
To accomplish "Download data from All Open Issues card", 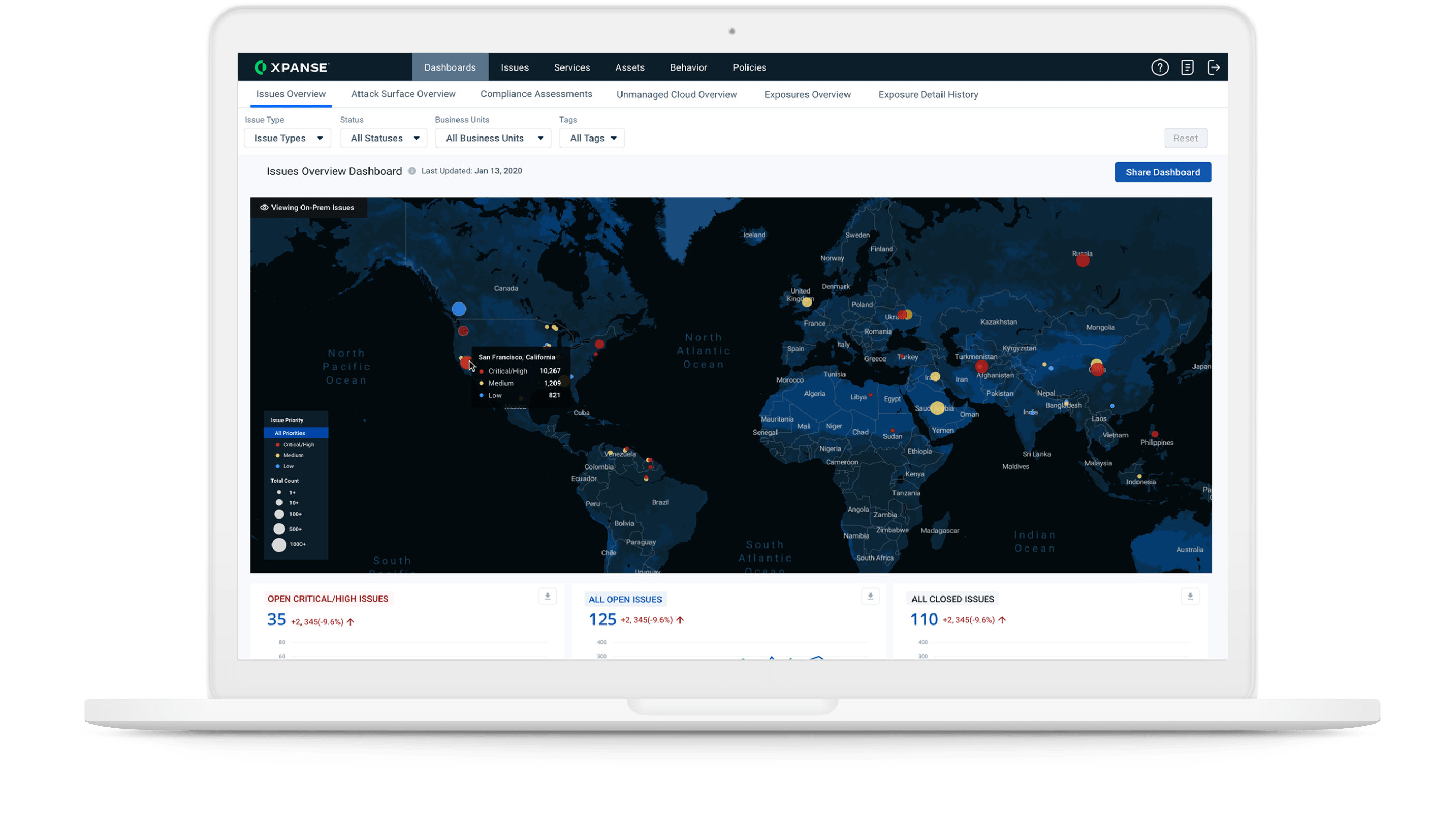I will (x=870, y=596).
